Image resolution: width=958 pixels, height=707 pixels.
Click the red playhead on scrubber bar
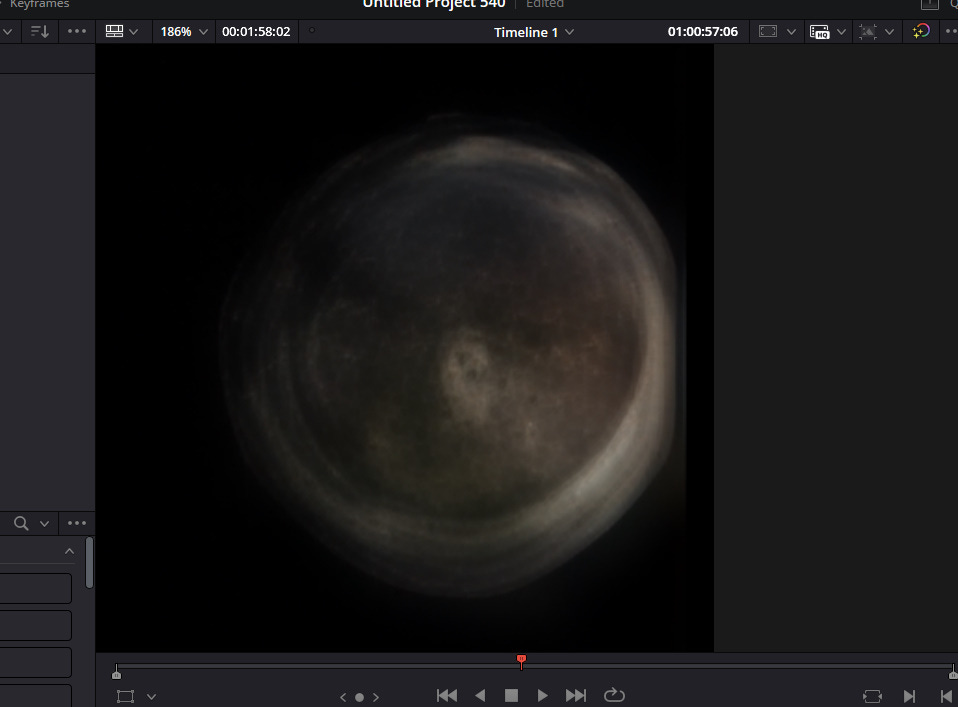pos(521,660)
